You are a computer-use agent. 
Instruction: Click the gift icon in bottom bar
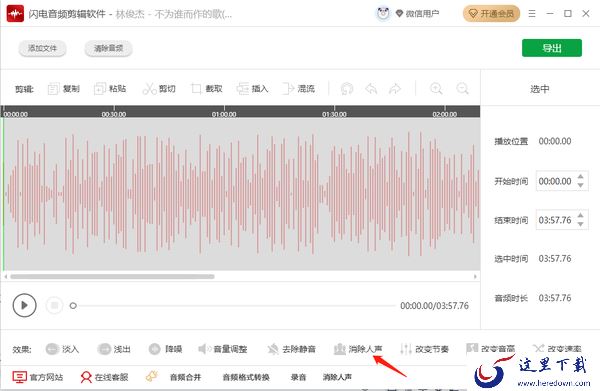point(152,376)
